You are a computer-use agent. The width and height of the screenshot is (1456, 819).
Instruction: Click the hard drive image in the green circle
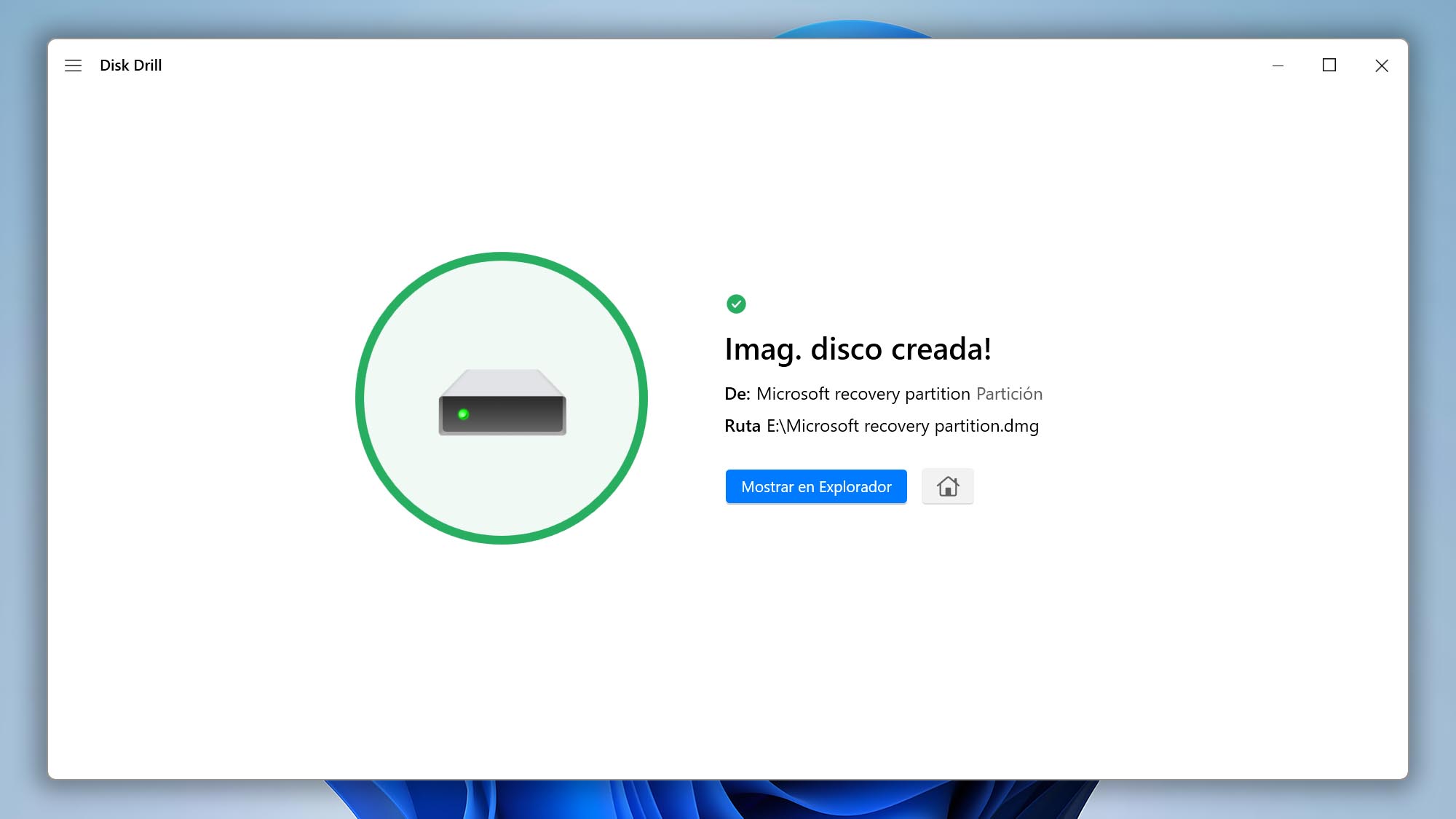tap(502, 403)
